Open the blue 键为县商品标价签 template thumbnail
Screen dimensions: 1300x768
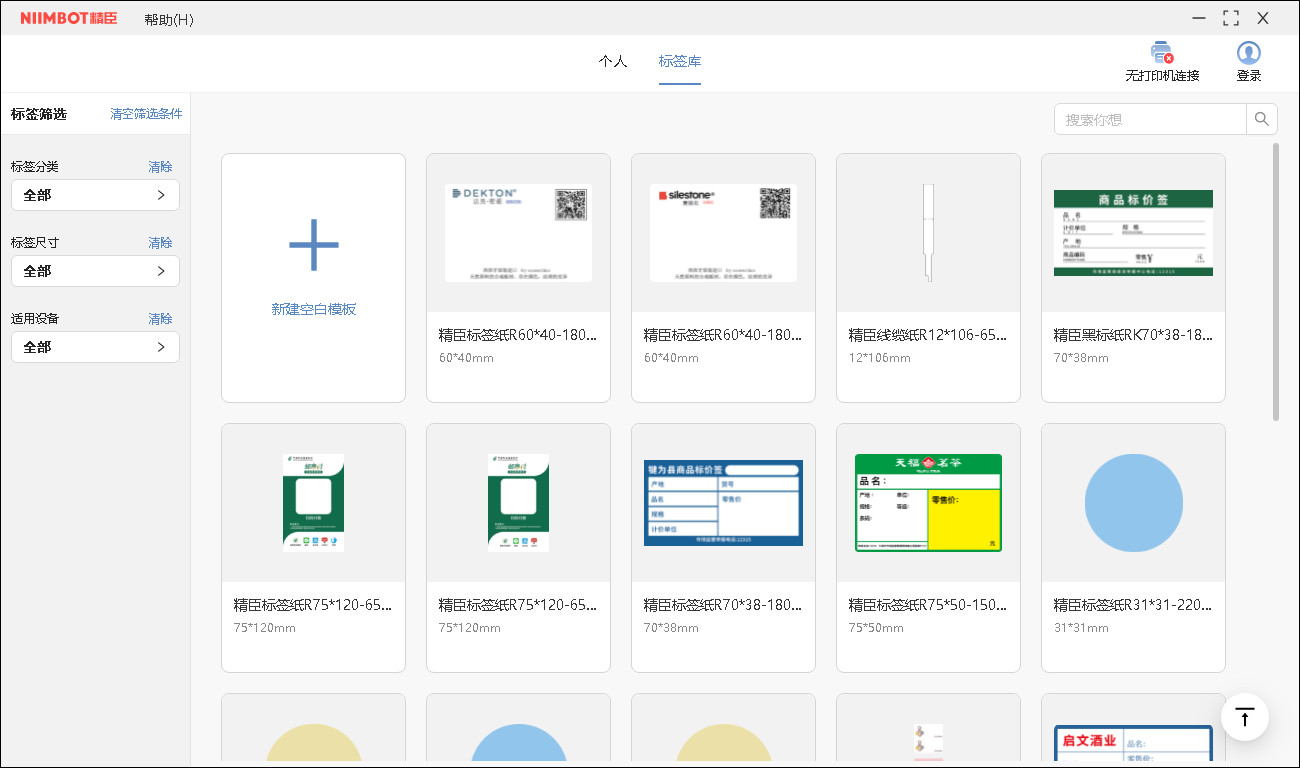point(723,503)
